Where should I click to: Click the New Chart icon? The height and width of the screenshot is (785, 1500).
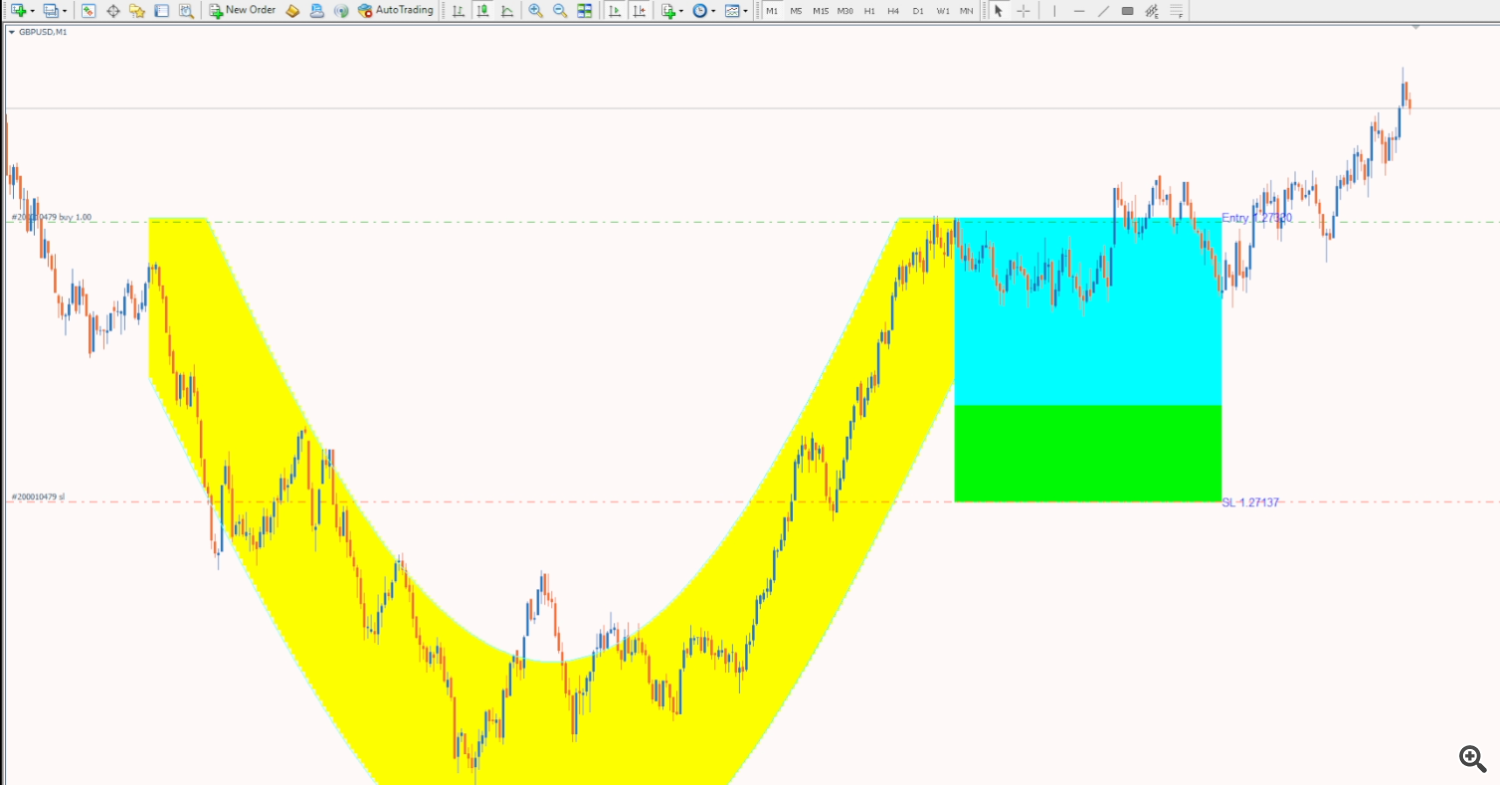tap(18, 10)
